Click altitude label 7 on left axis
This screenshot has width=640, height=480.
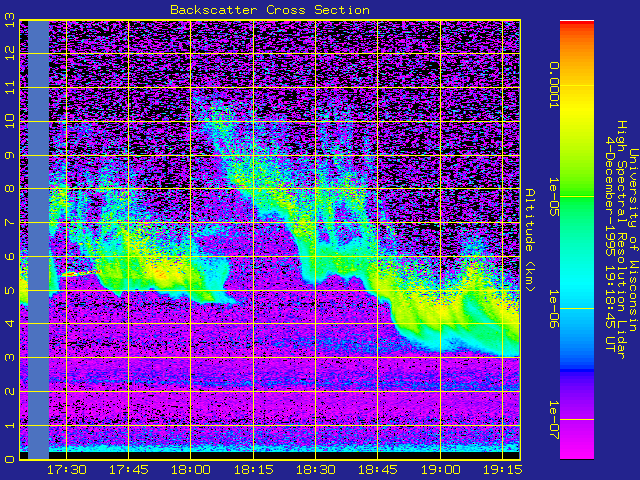(x=10, y=222)
